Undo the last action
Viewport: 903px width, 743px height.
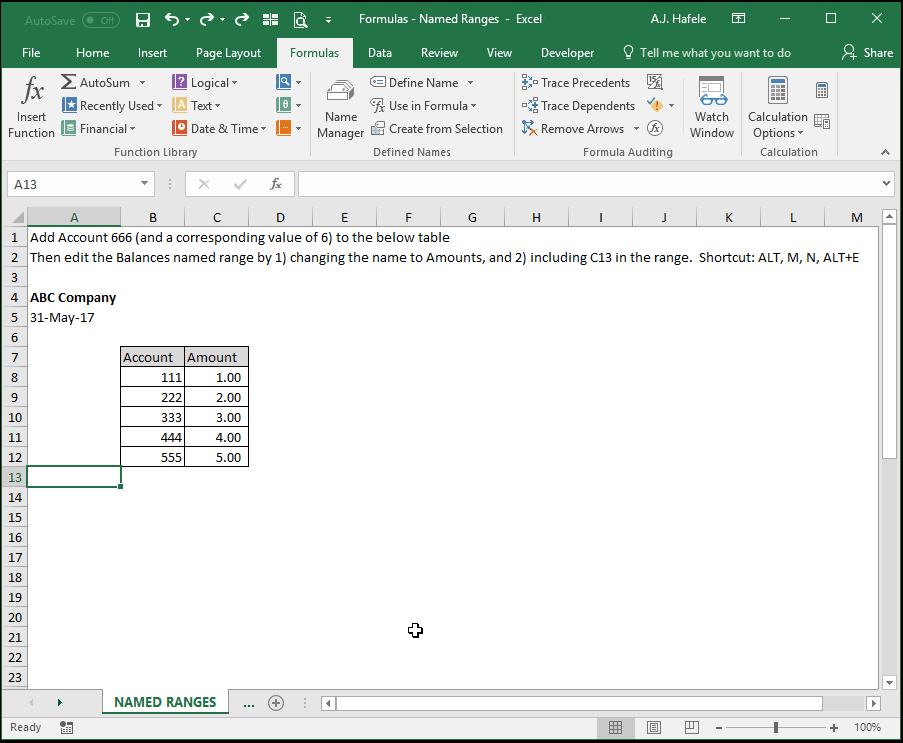click(172, 20)
